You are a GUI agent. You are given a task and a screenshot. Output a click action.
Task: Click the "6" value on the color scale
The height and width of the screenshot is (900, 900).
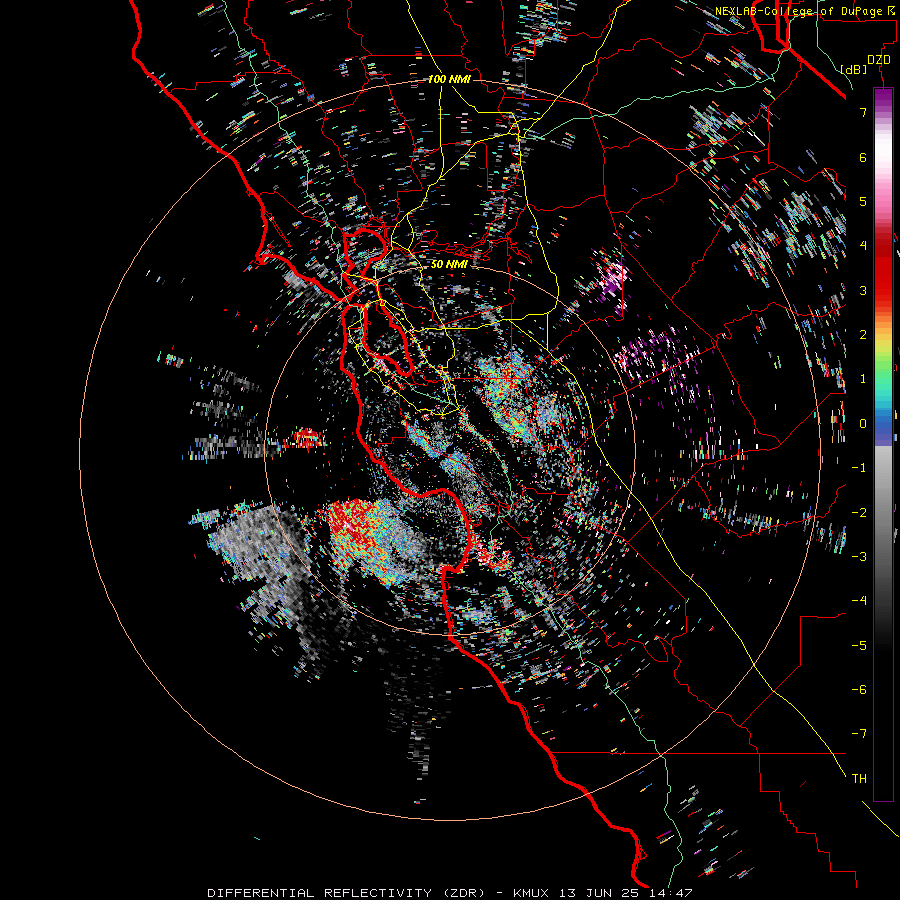[863, 157]
